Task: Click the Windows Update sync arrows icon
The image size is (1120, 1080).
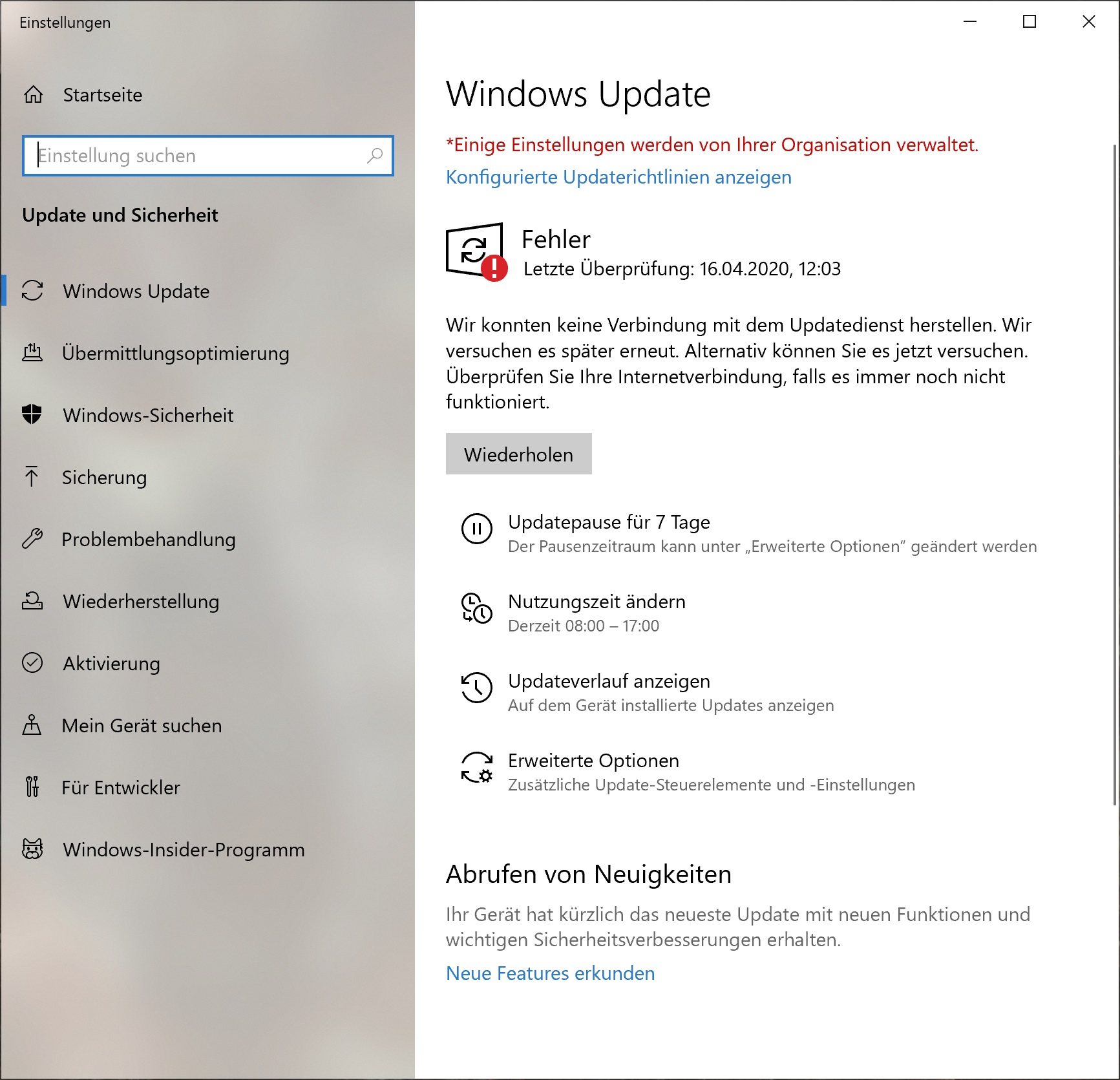Action: point(32,291)
